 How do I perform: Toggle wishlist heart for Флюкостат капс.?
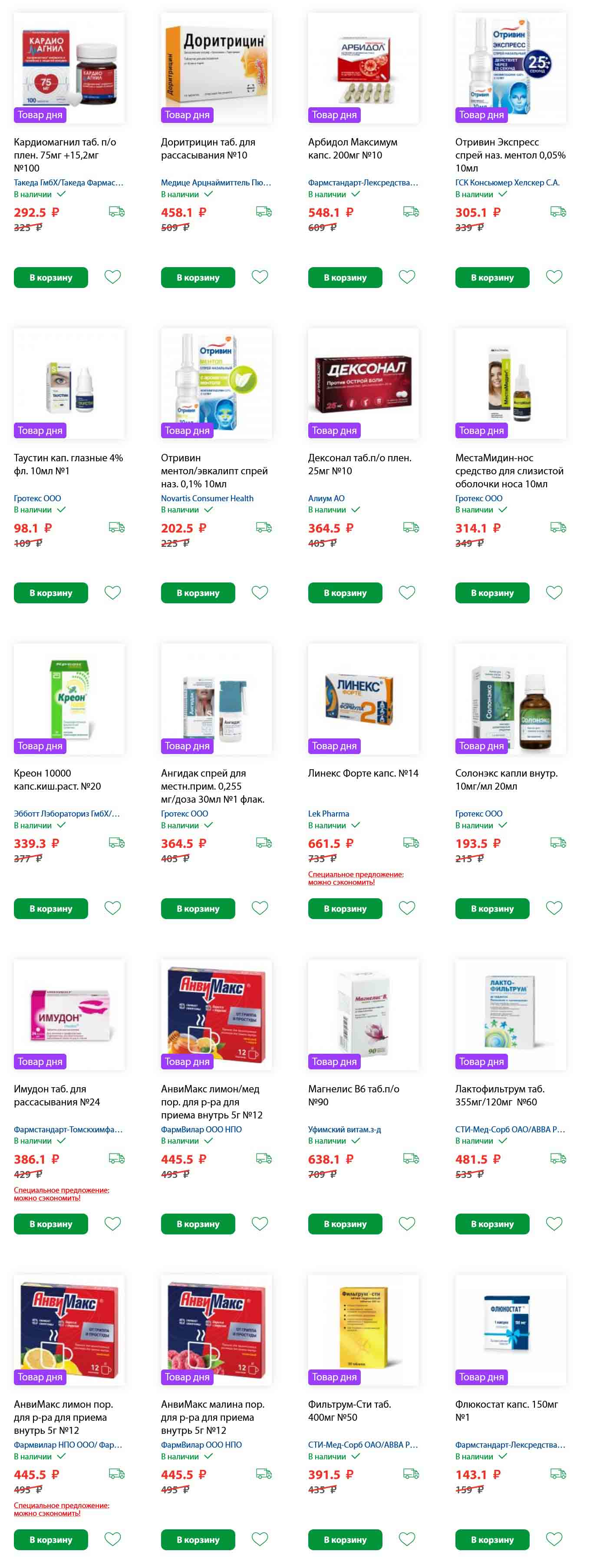click(554, 1539)
